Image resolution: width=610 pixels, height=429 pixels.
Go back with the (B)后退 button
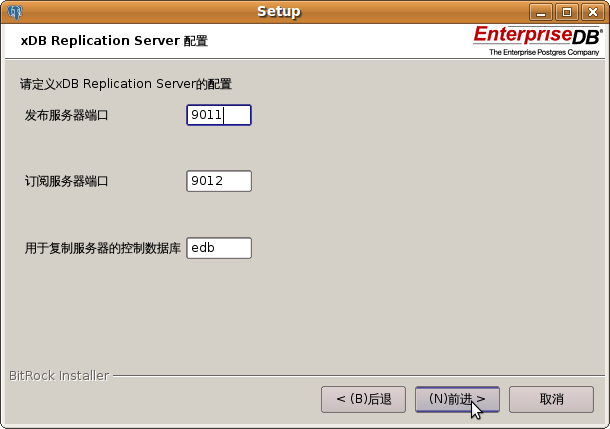click(363, 399)
